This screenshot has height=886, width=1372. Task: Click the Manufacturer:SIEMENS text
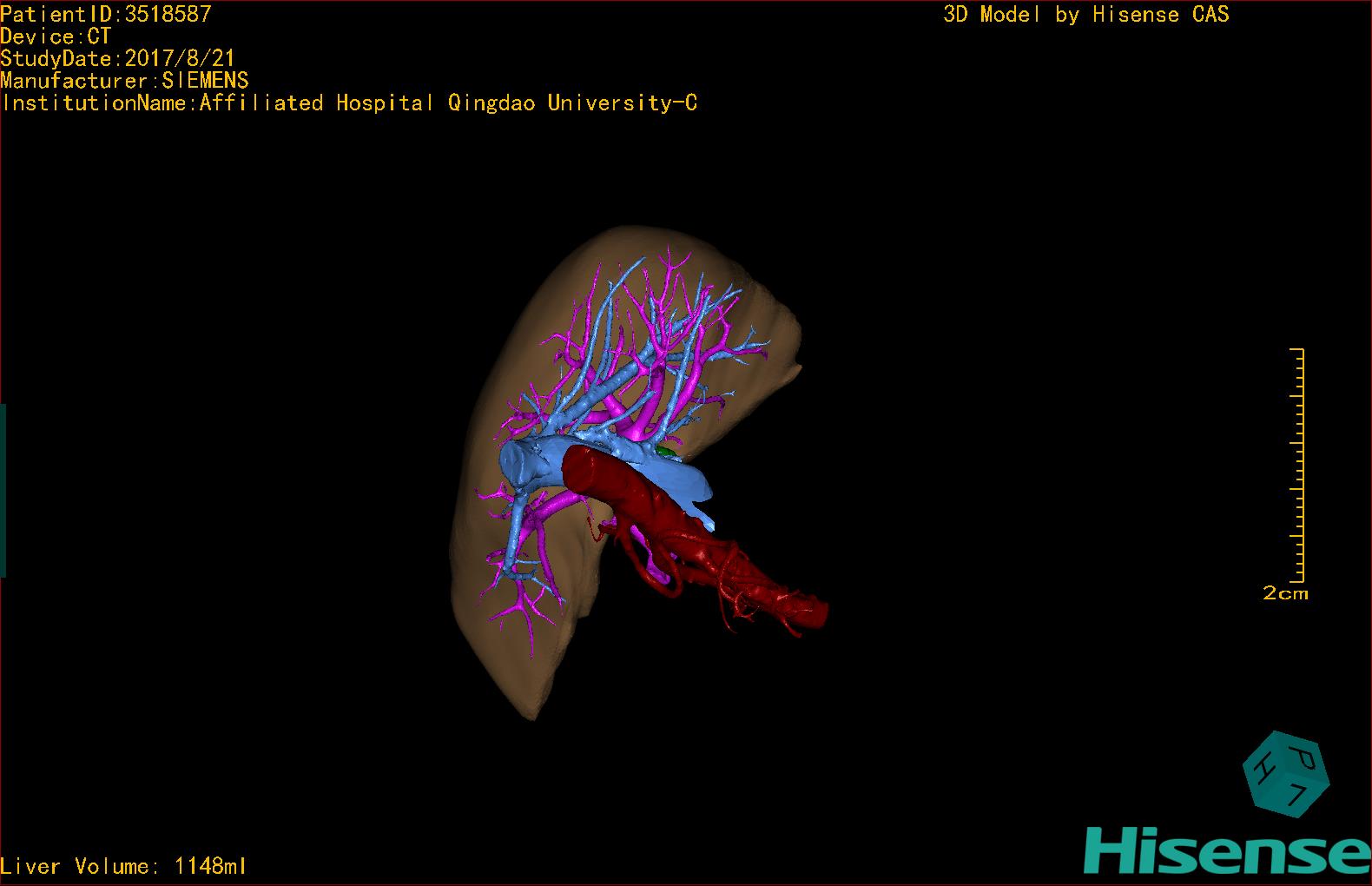[125, 81]
